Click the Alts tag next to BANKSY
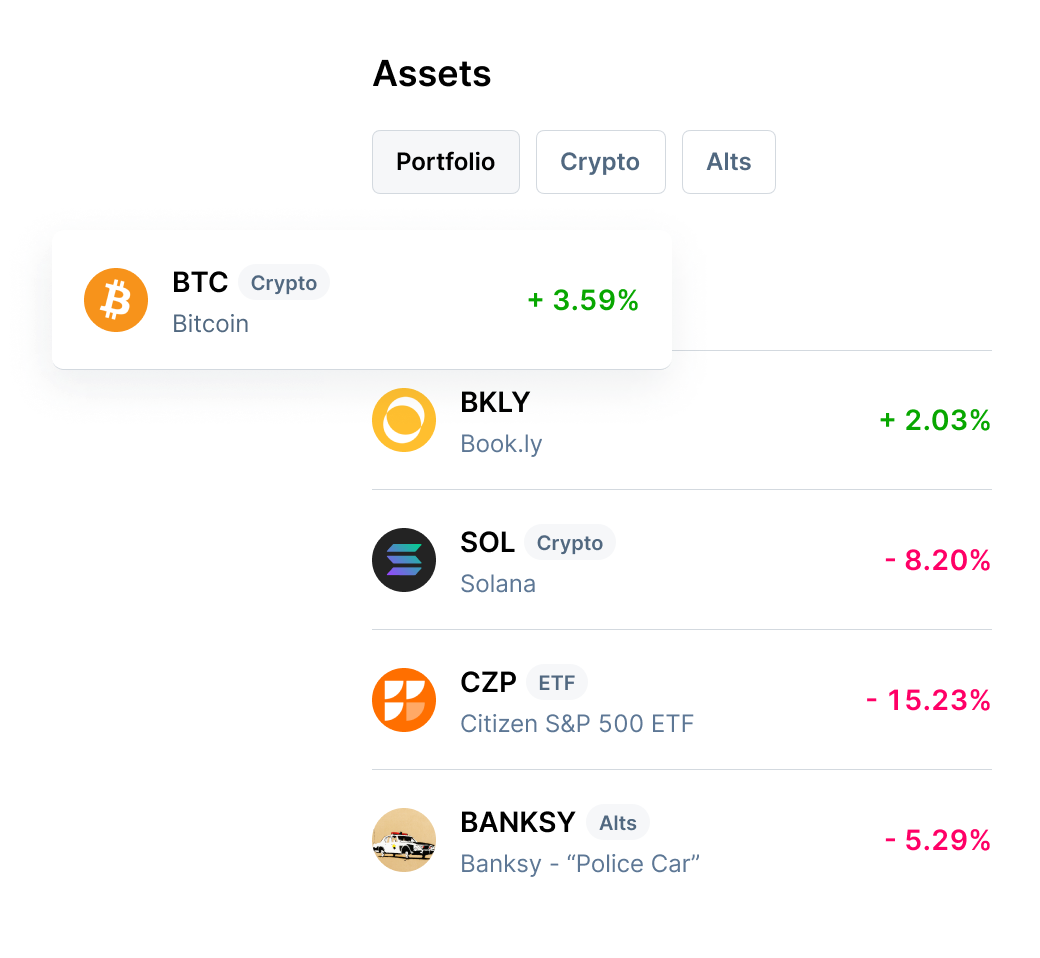Image resolution: width=1040 pixels, height=958 pixels. point(618,823)
